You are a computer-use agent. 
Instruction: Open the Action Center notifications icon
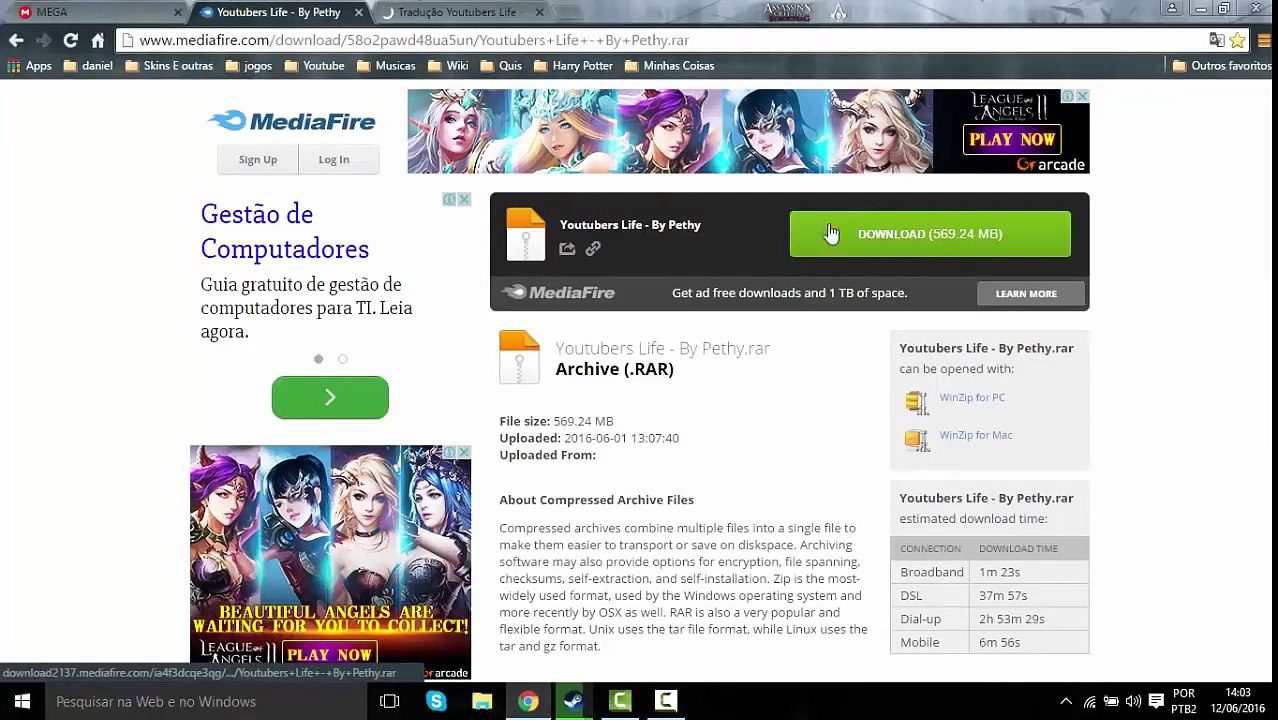point(1156,702)
